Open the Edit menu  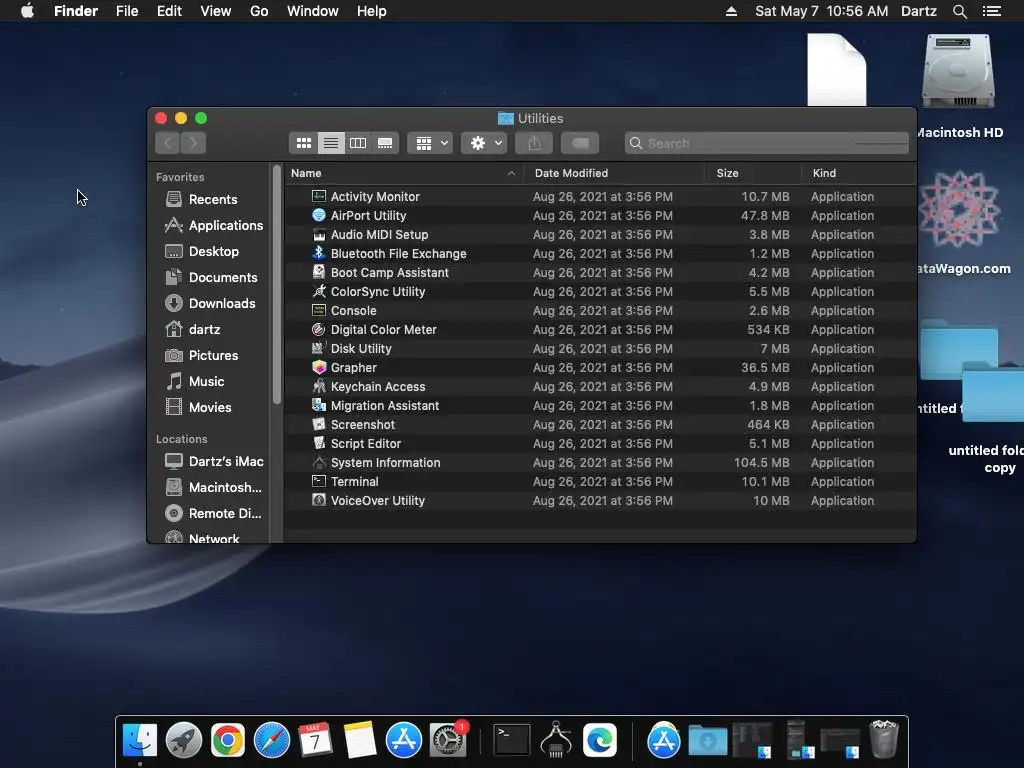[x=169, y=11]
